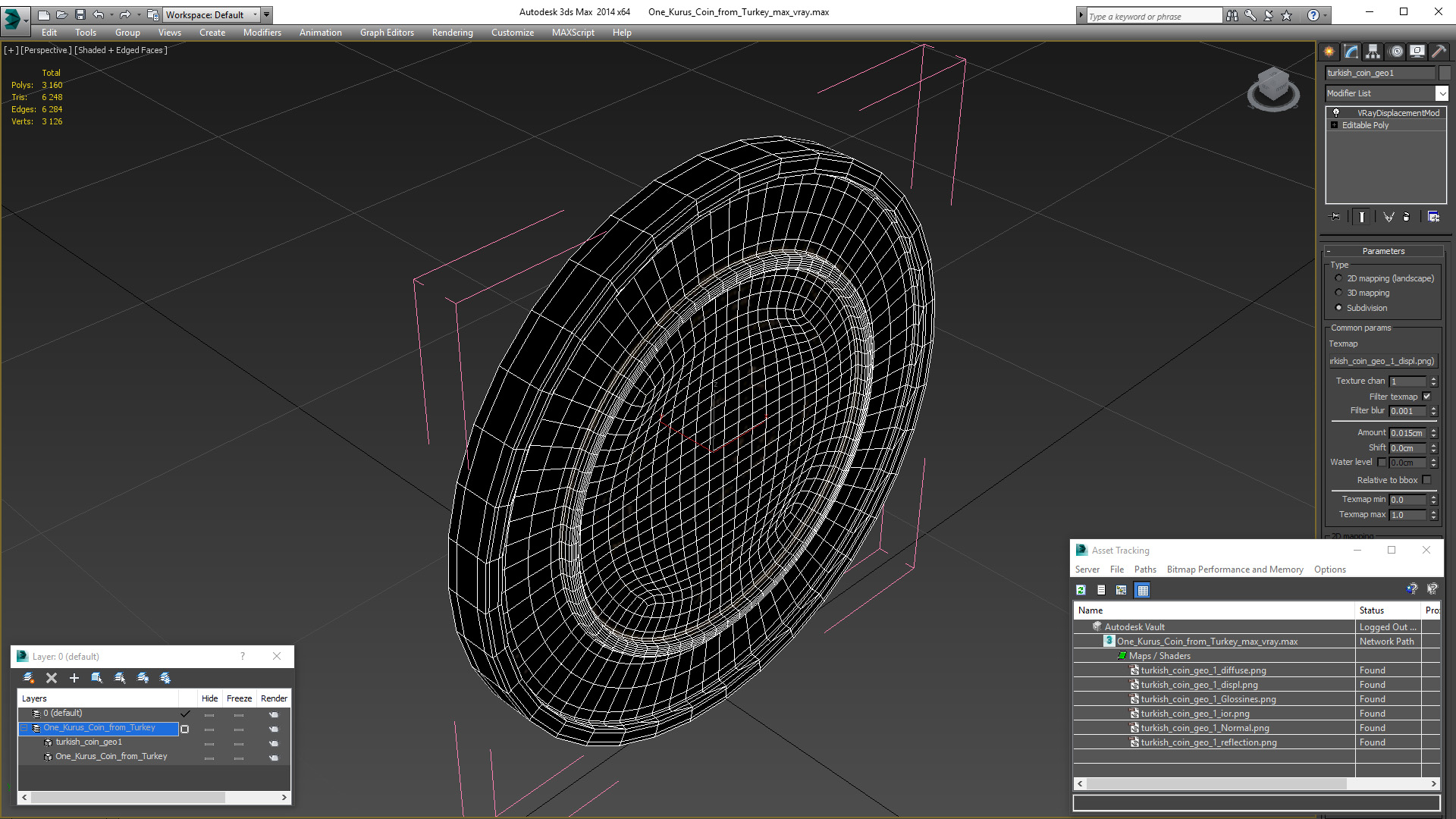Open the Rendering menu
The image size is (1456, 819).
[452, 33]
